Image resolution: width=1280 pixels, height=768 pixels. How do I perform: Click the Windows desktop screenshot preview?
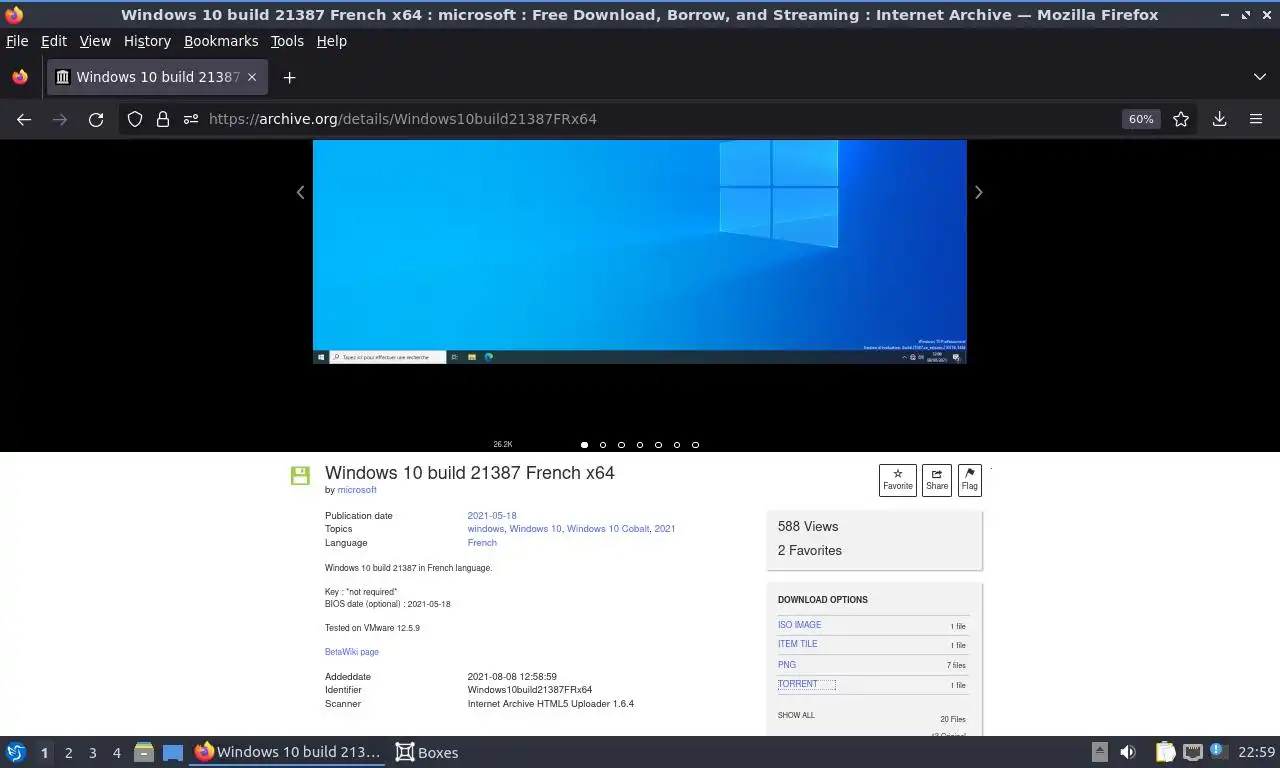click(x=640, y=251)
